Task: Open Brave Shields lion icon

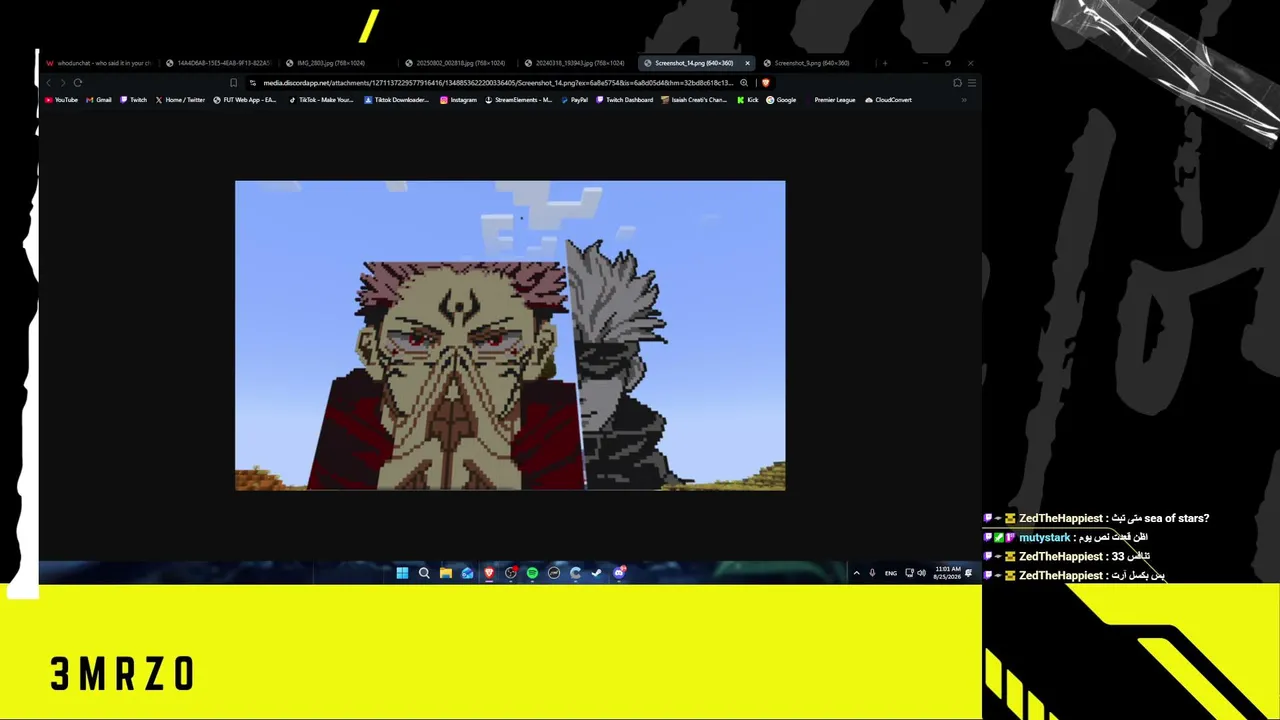Action: pyautogui.click(x=766, y=83)
